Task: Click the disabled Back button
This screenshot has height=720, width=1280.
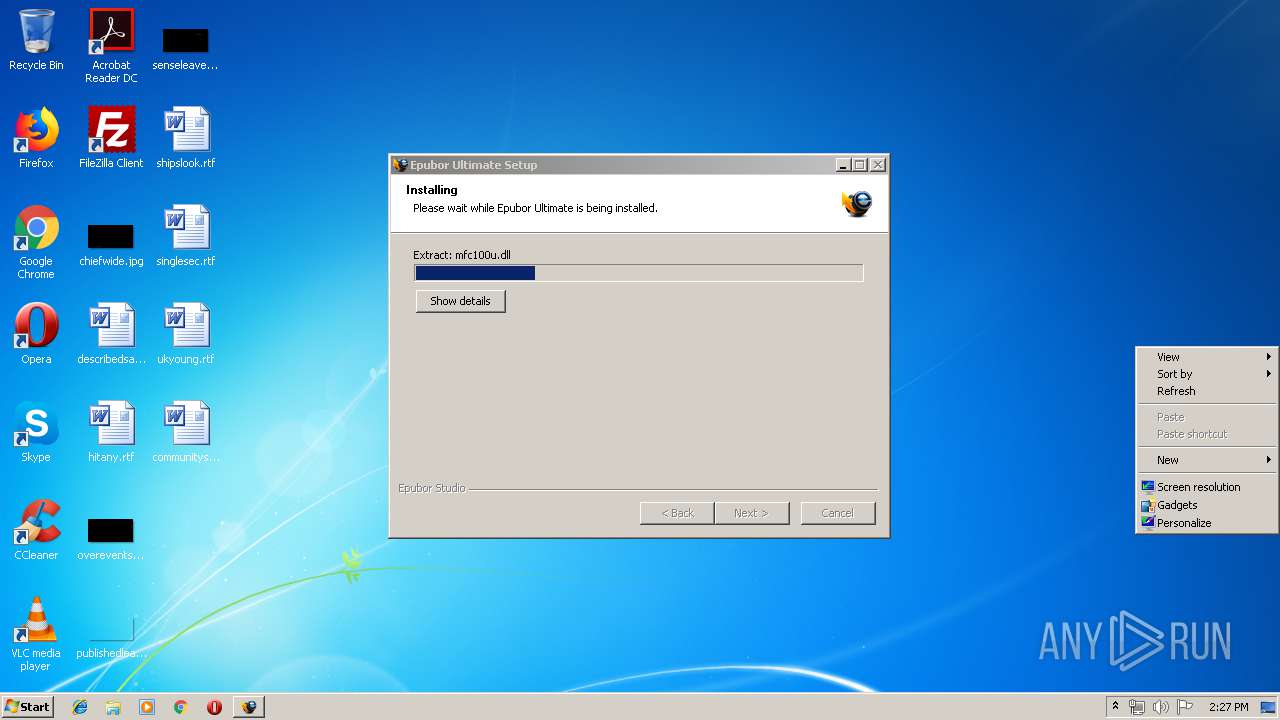Action: [677, 513]
